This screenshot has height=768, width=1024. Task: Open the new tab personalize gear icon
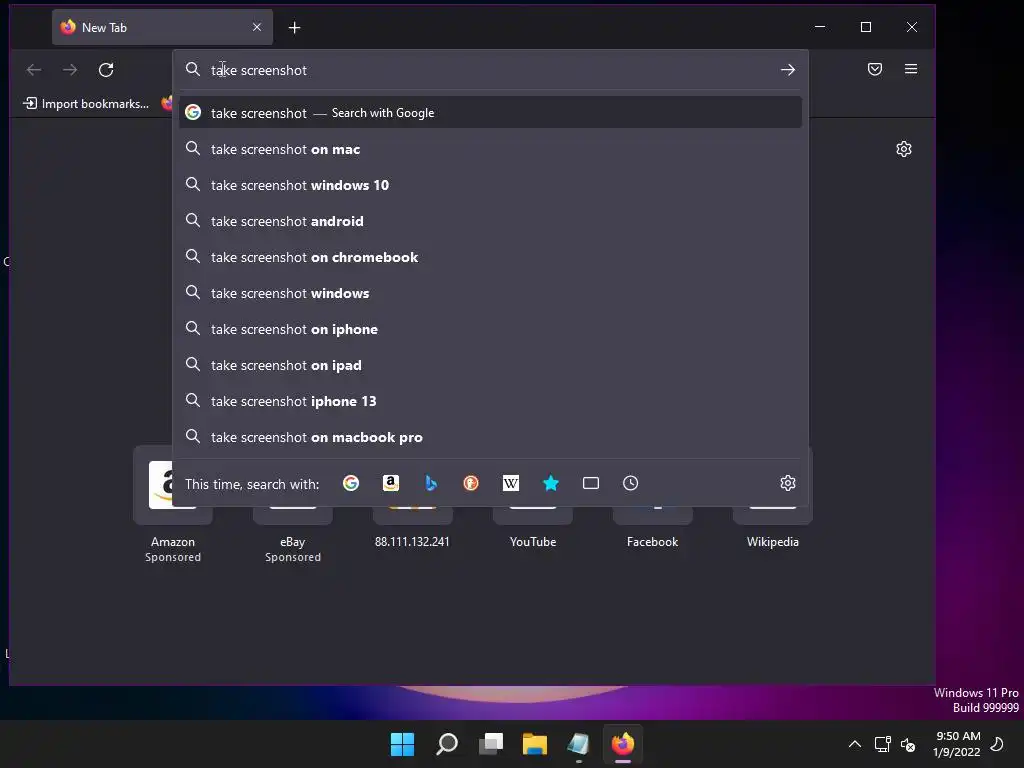pos(904,149)
